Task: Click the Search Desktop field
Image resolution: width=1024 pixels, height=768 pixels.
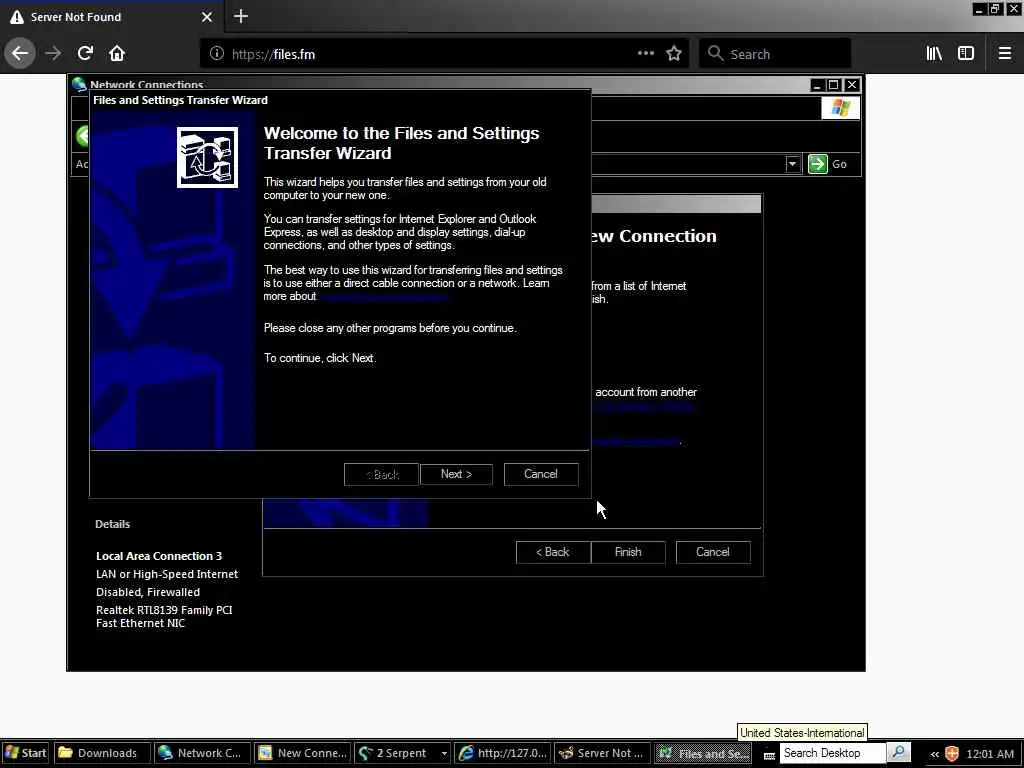Action: (x=833, y=754)
